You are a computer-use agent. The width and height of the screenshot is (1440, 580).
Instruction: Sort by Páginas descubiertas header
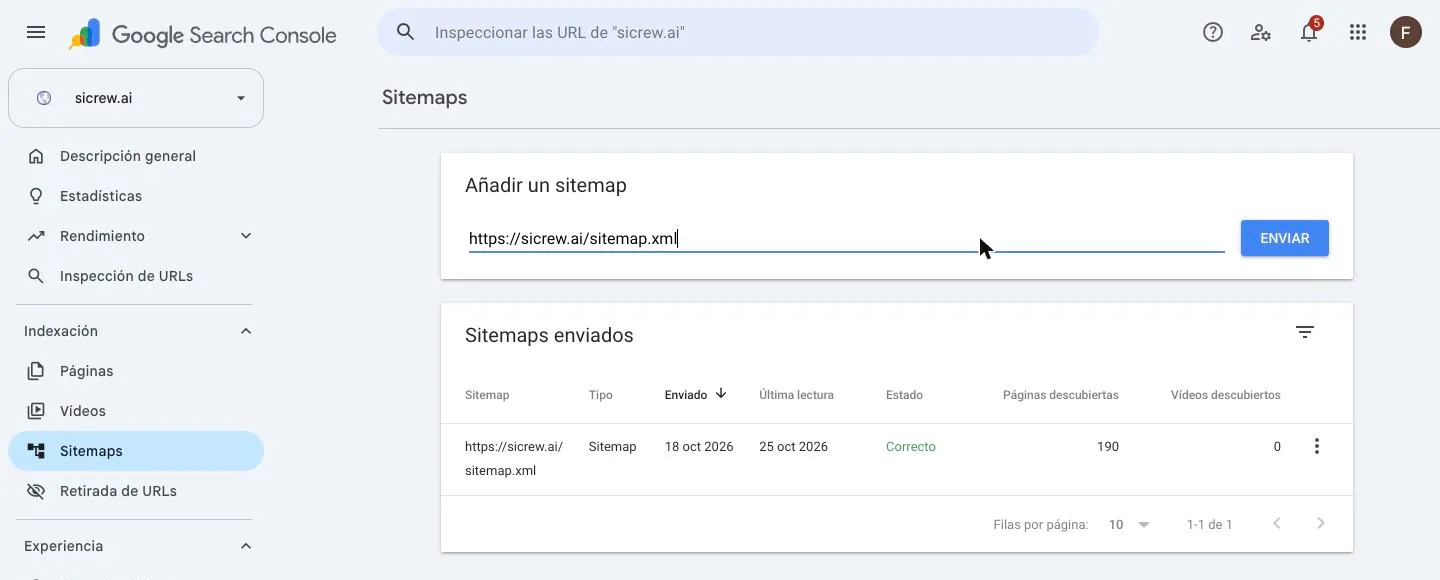point(1060,395)
